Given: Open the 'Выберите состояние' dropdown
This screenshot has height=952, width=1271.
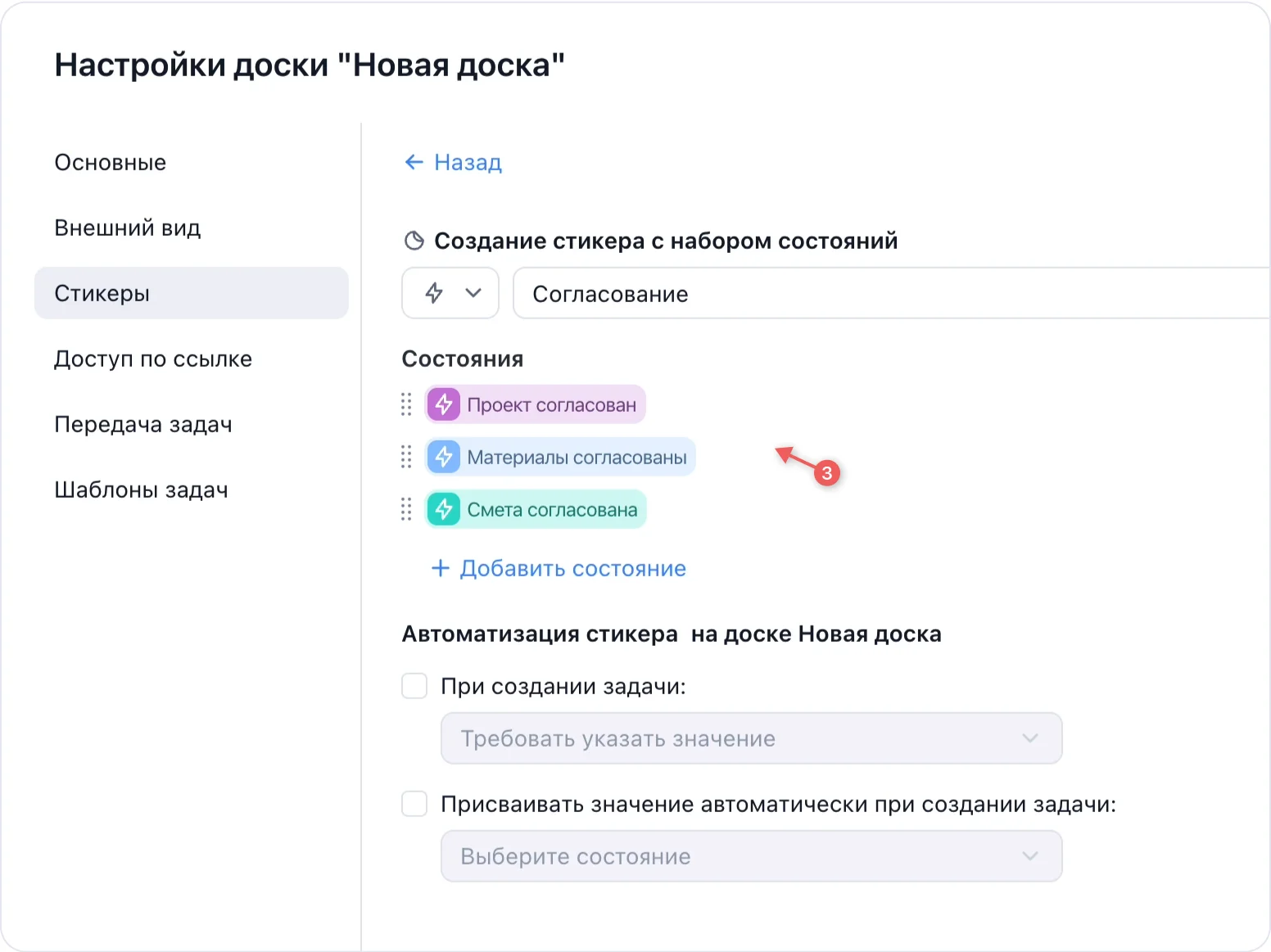Looking at the screenshot, I should pyautogui.click(x=750, y=855).
